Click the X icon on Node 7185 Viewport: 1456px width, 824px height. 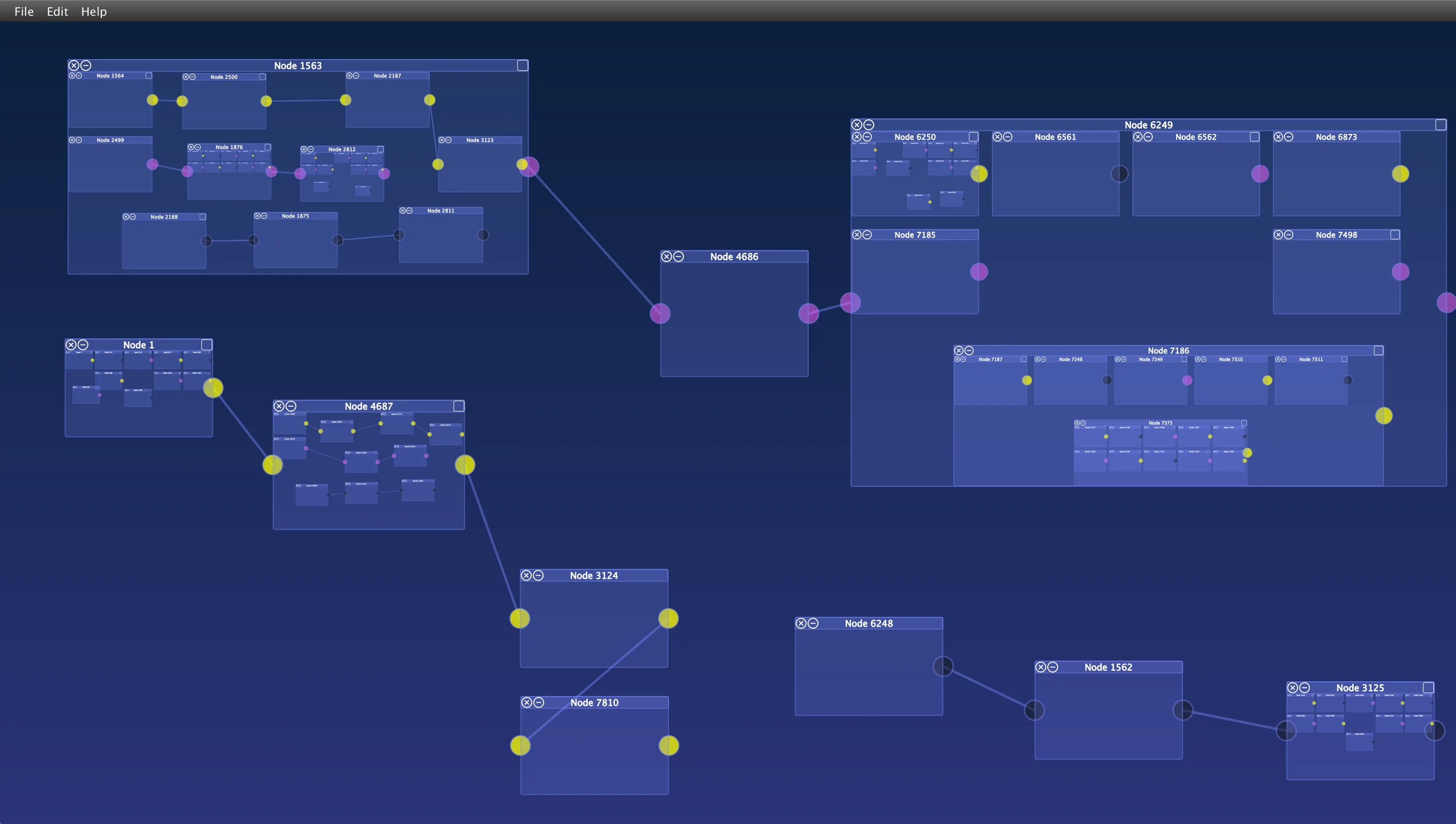pyautogui.click(x=857, y=235)
